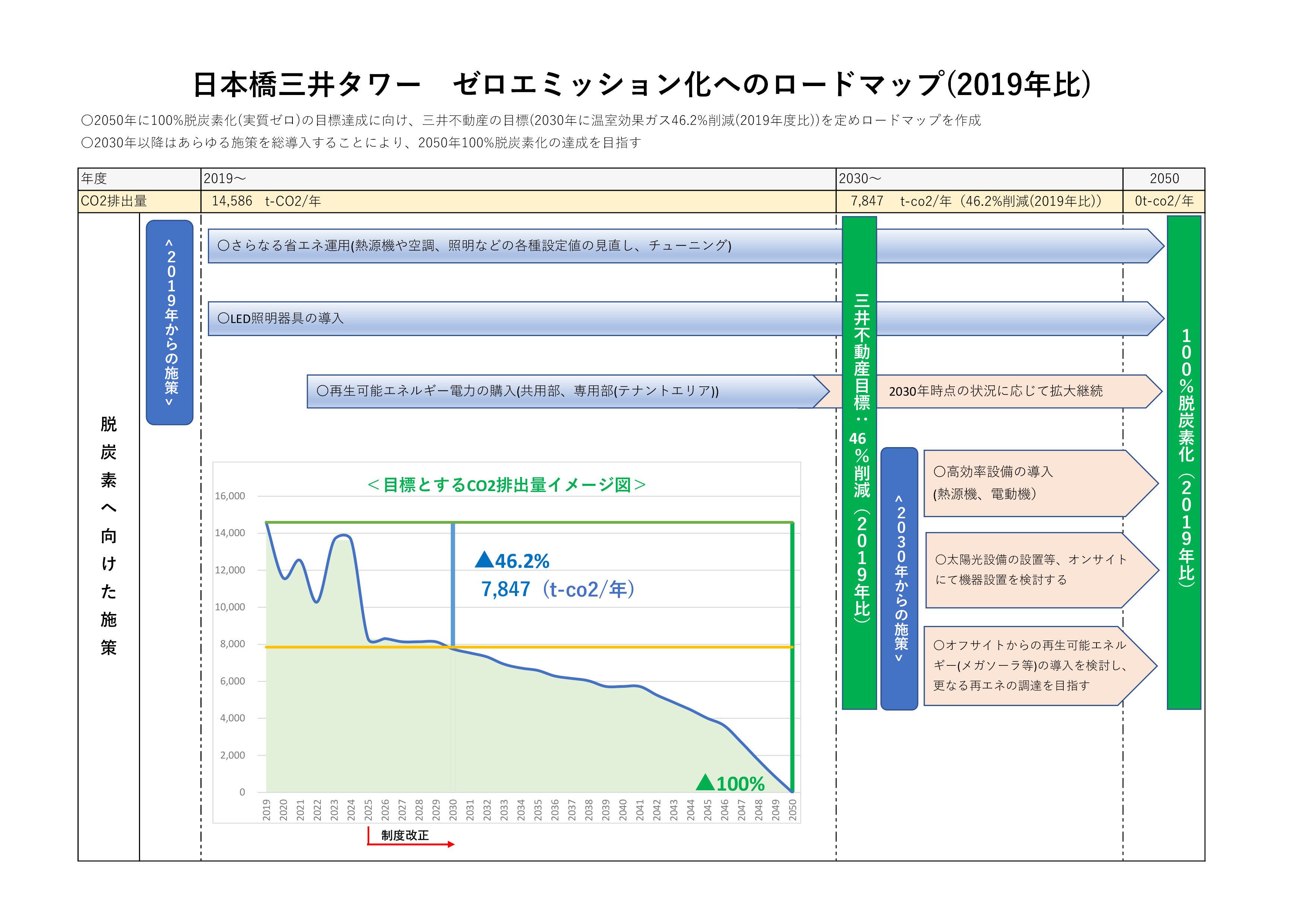Click the 2,000 y-axis label

[233, 756]
